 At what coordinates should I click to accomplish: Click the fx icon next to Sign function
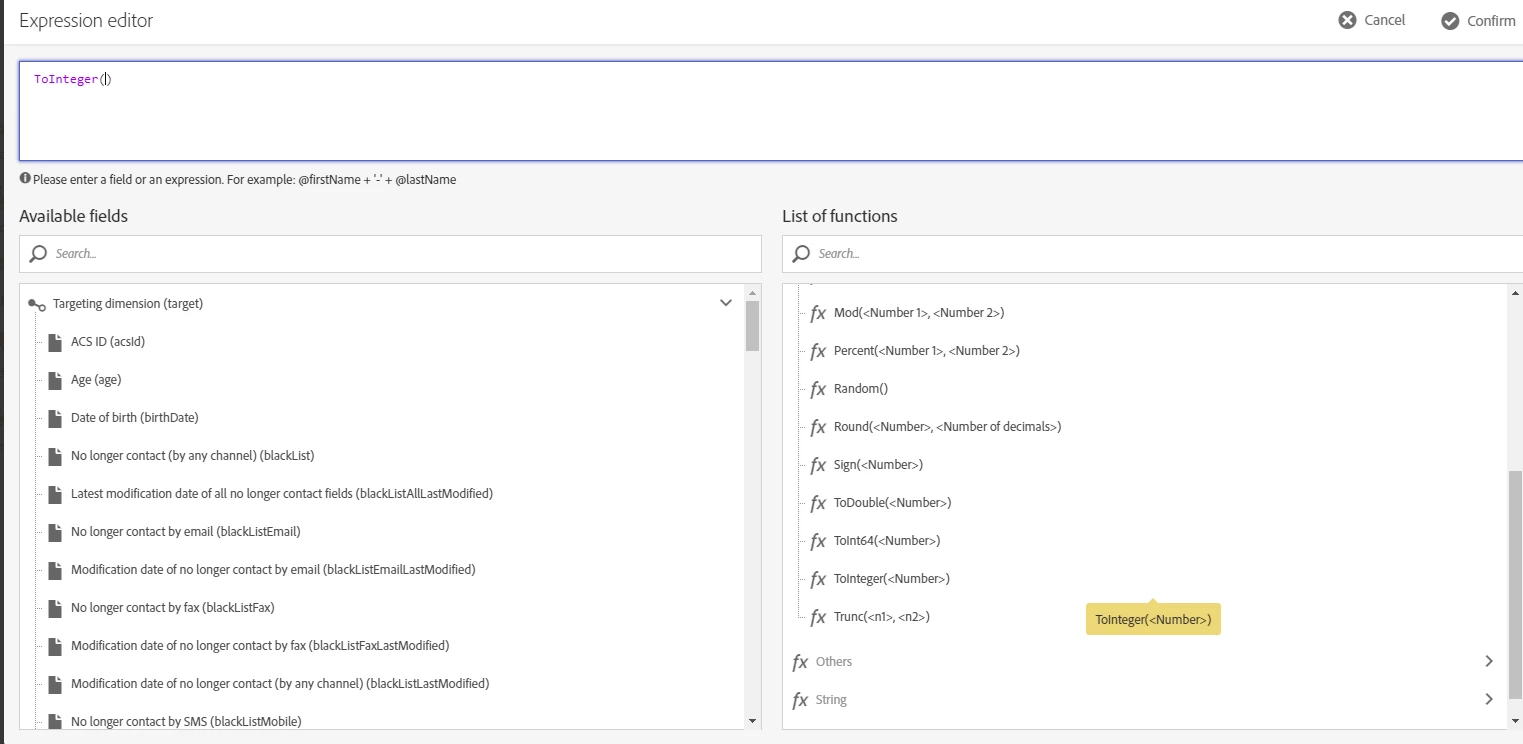coord(818,465)
